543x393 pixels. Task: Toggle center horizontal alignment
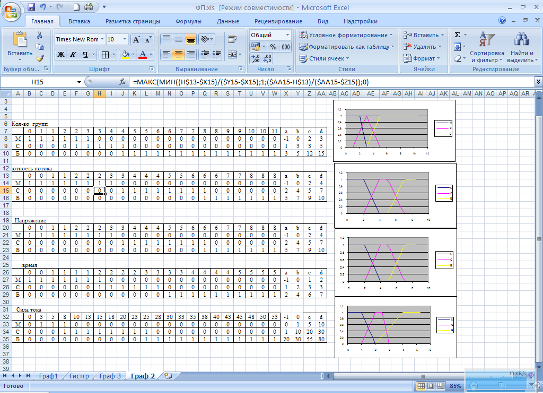click(x=178, y=54)
